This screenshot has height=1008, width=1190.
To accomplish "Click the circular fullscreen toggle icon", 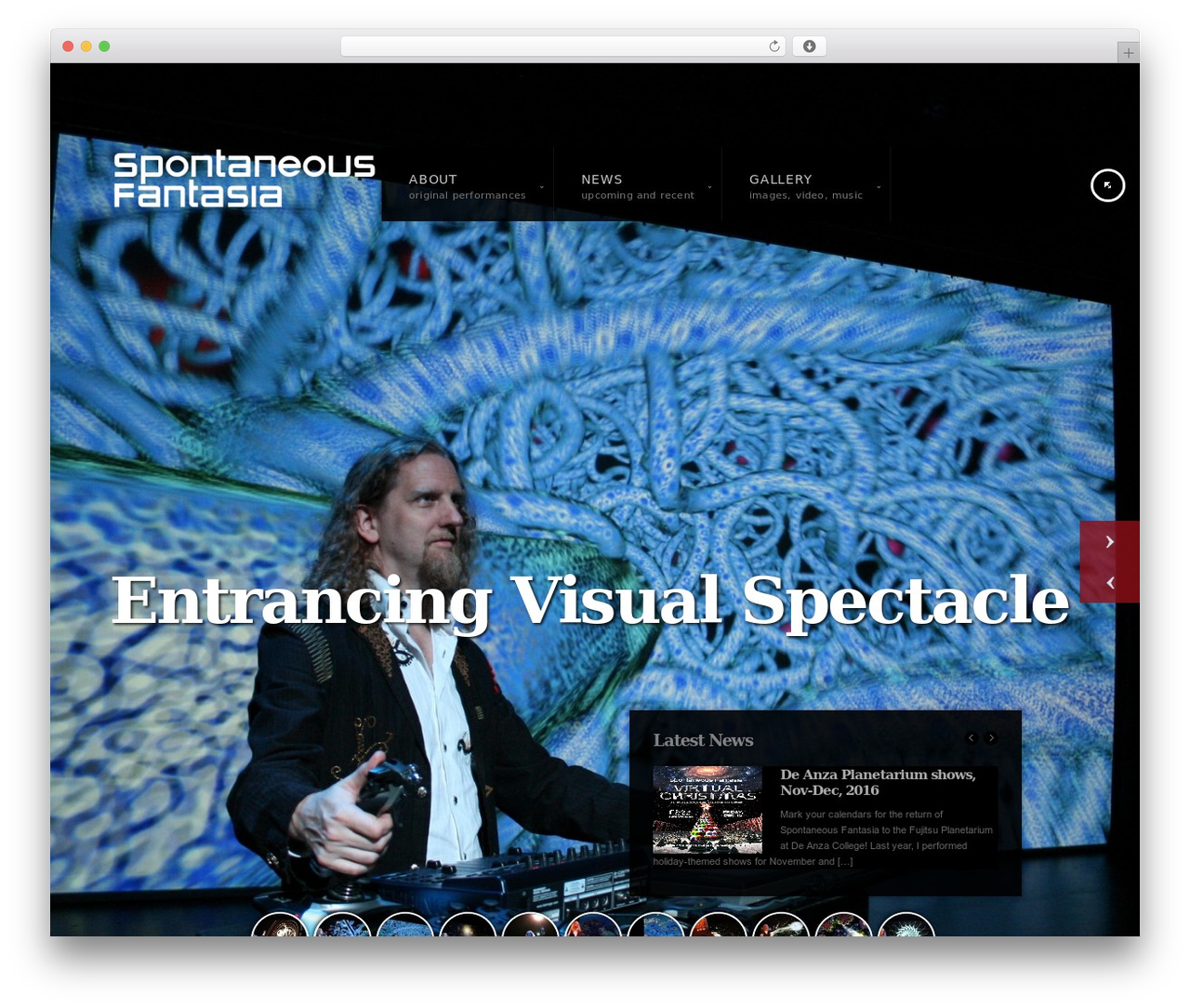I will 1107,185.
